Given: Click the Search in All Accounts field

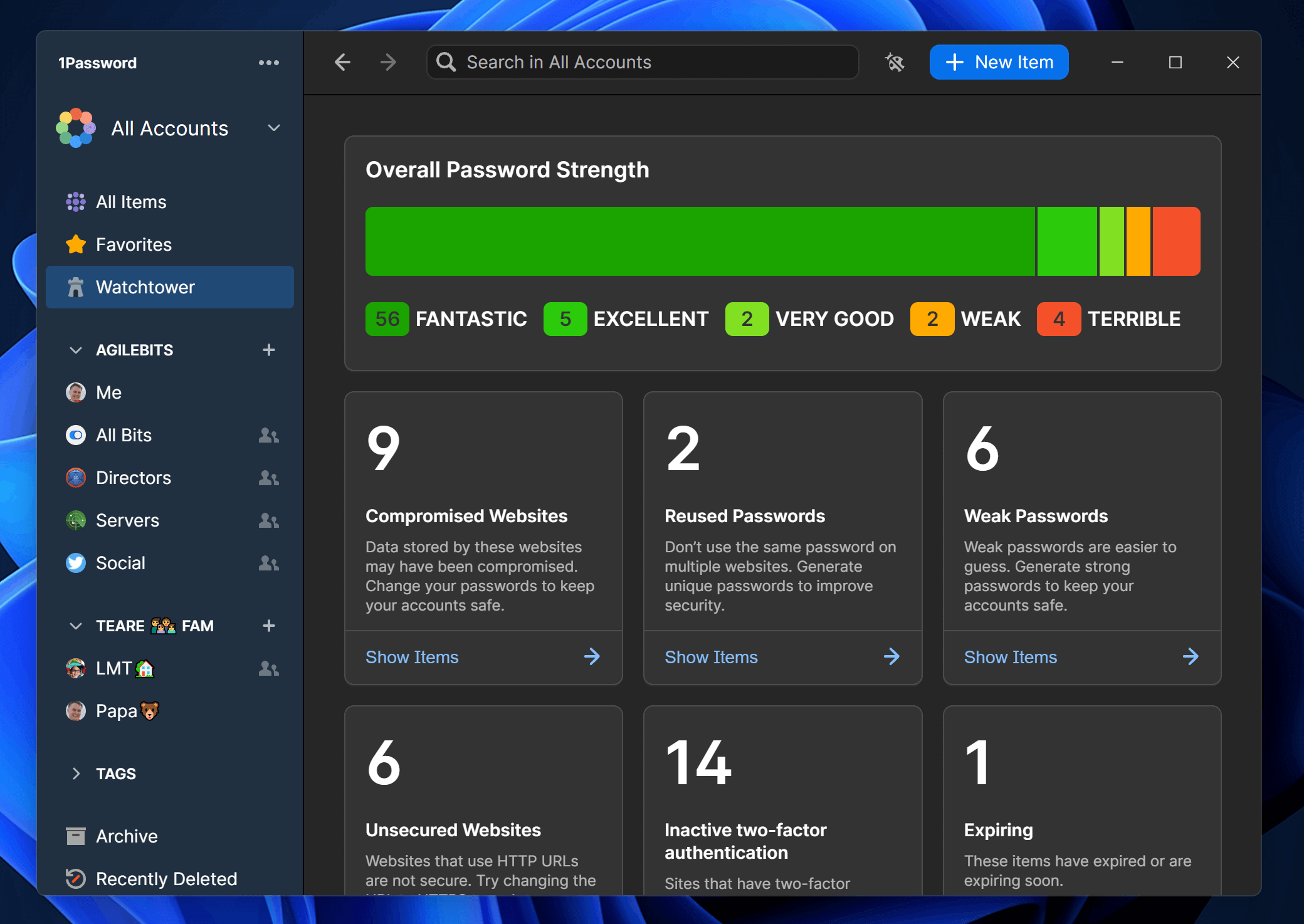Looking at the screenshot, I should 642,62.
